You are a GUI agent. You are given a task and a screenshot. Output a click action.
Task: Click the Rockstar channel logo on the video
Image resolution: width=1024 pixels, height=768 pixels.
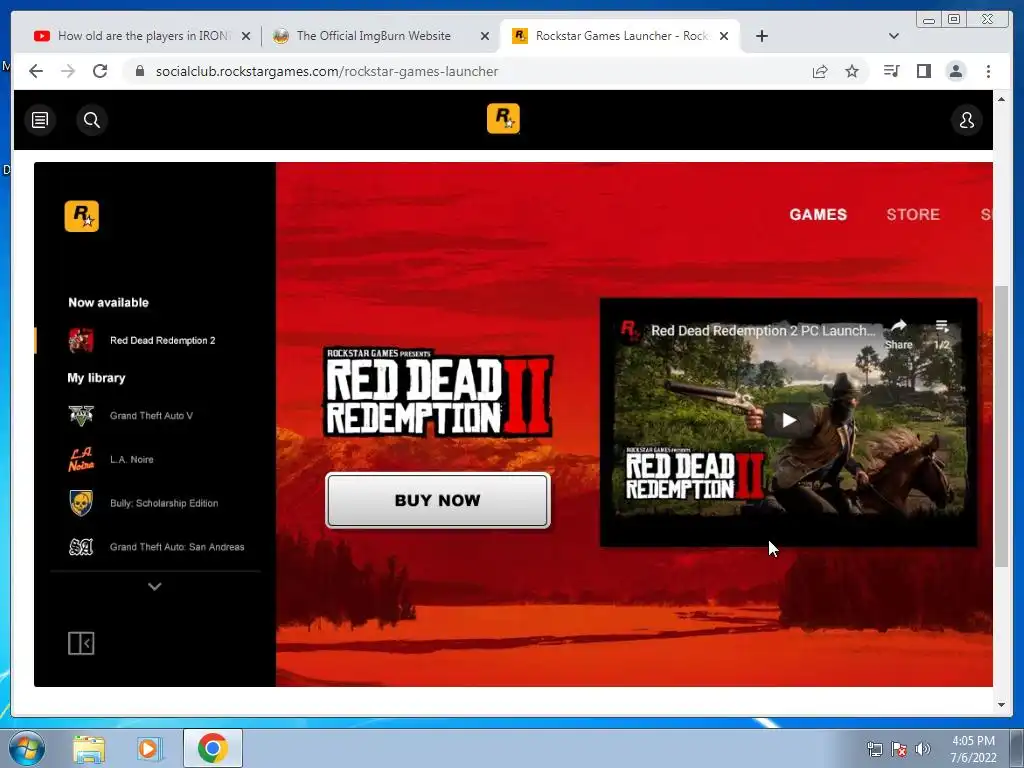(630, 330)
